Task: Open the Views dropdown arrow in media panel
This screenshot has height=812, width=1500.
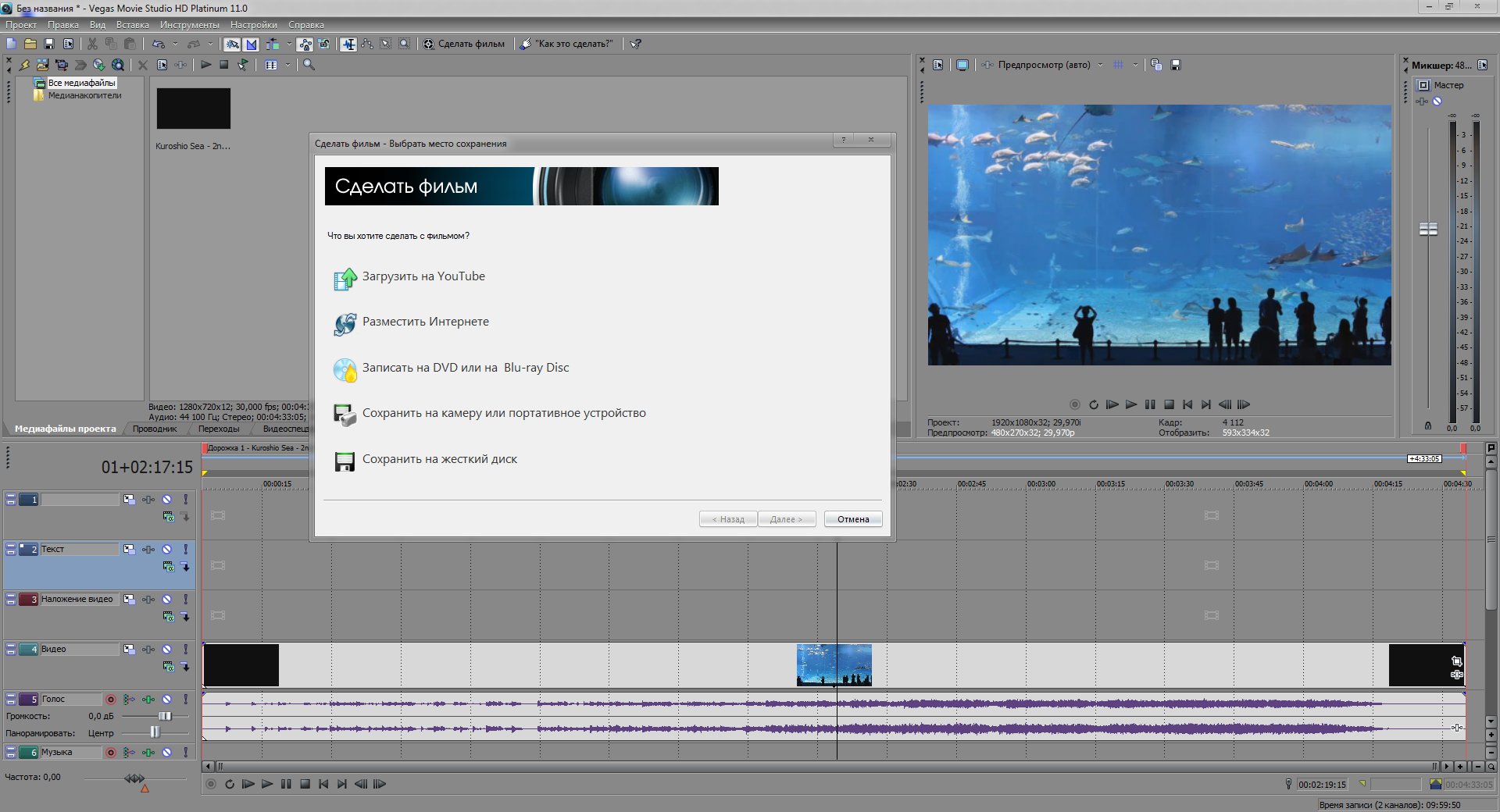Action: 287,65
